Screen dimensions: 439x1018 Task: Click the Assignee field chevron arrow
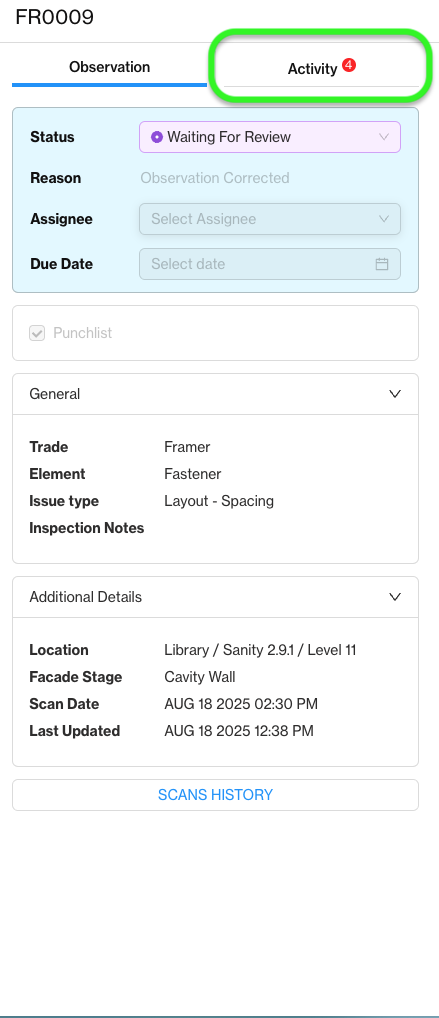(x=384, y=219)
